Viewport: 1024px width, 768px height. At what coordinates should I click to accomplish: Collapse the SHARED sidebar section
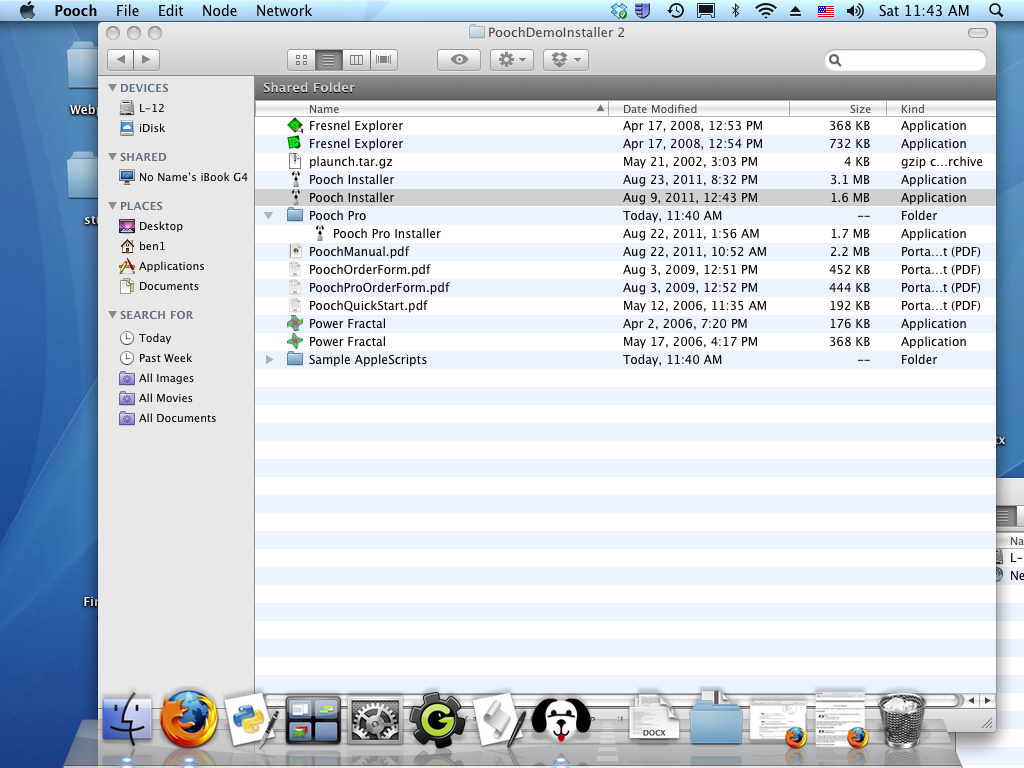[112, 157]
